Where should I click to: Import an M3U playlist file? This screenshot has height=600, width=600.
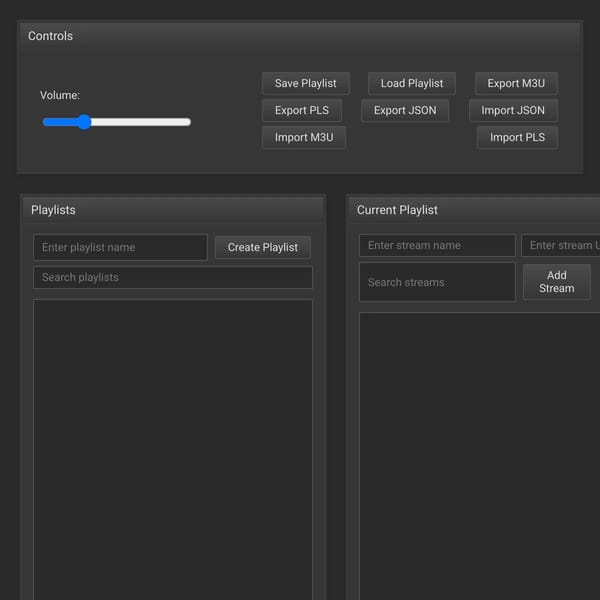click(304, 137)
